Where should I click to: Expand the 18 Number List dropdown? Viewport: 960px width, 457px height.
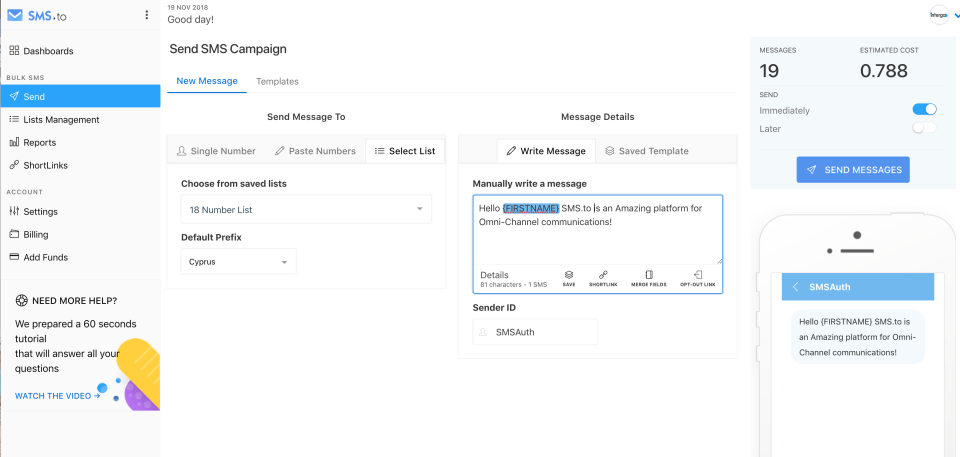point(306,210)
